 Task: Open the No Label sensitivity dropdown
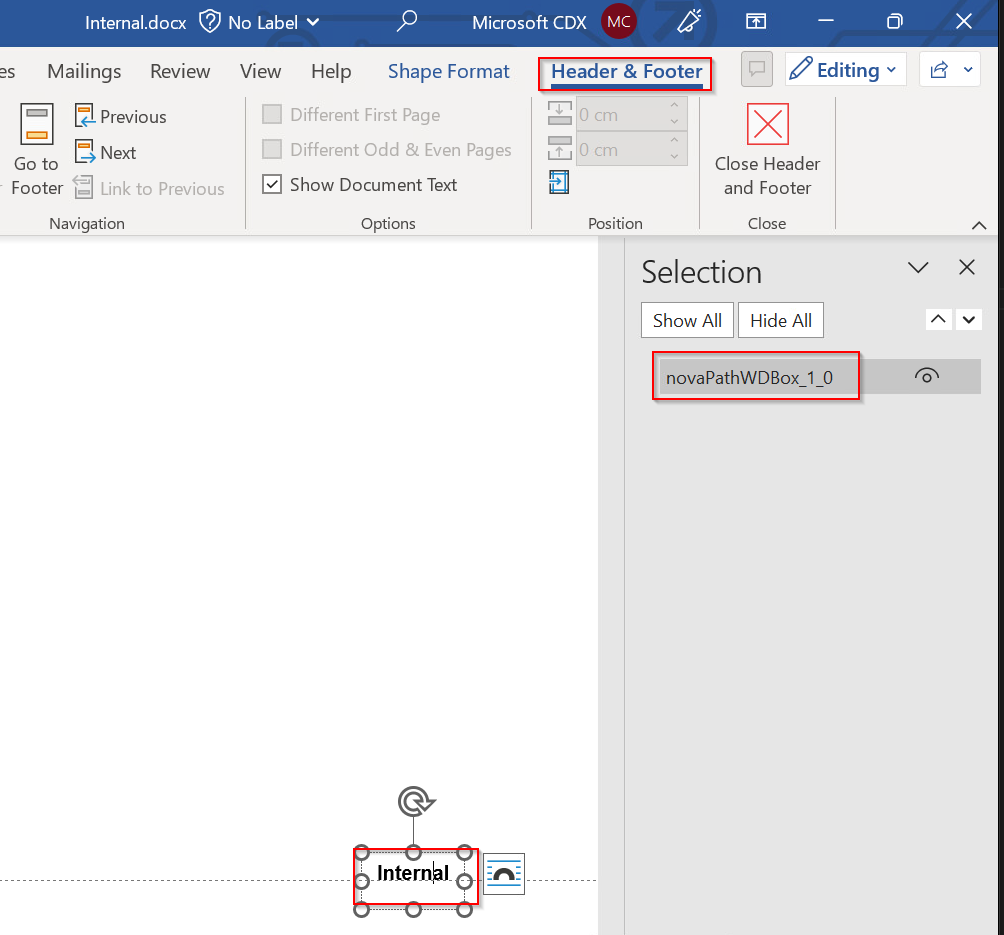click(x=260, y=22)
